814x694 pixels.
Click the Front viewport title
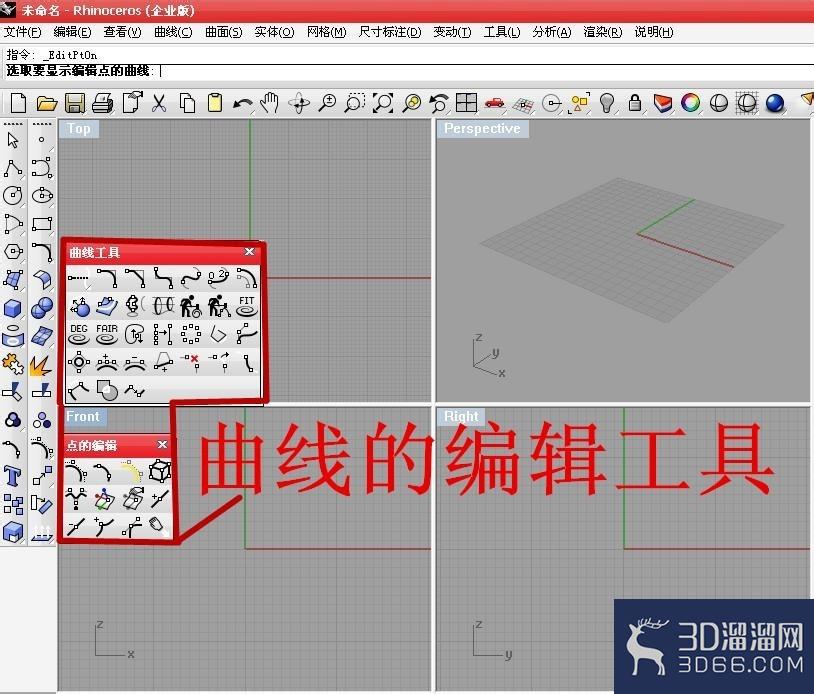click(83, 416)
